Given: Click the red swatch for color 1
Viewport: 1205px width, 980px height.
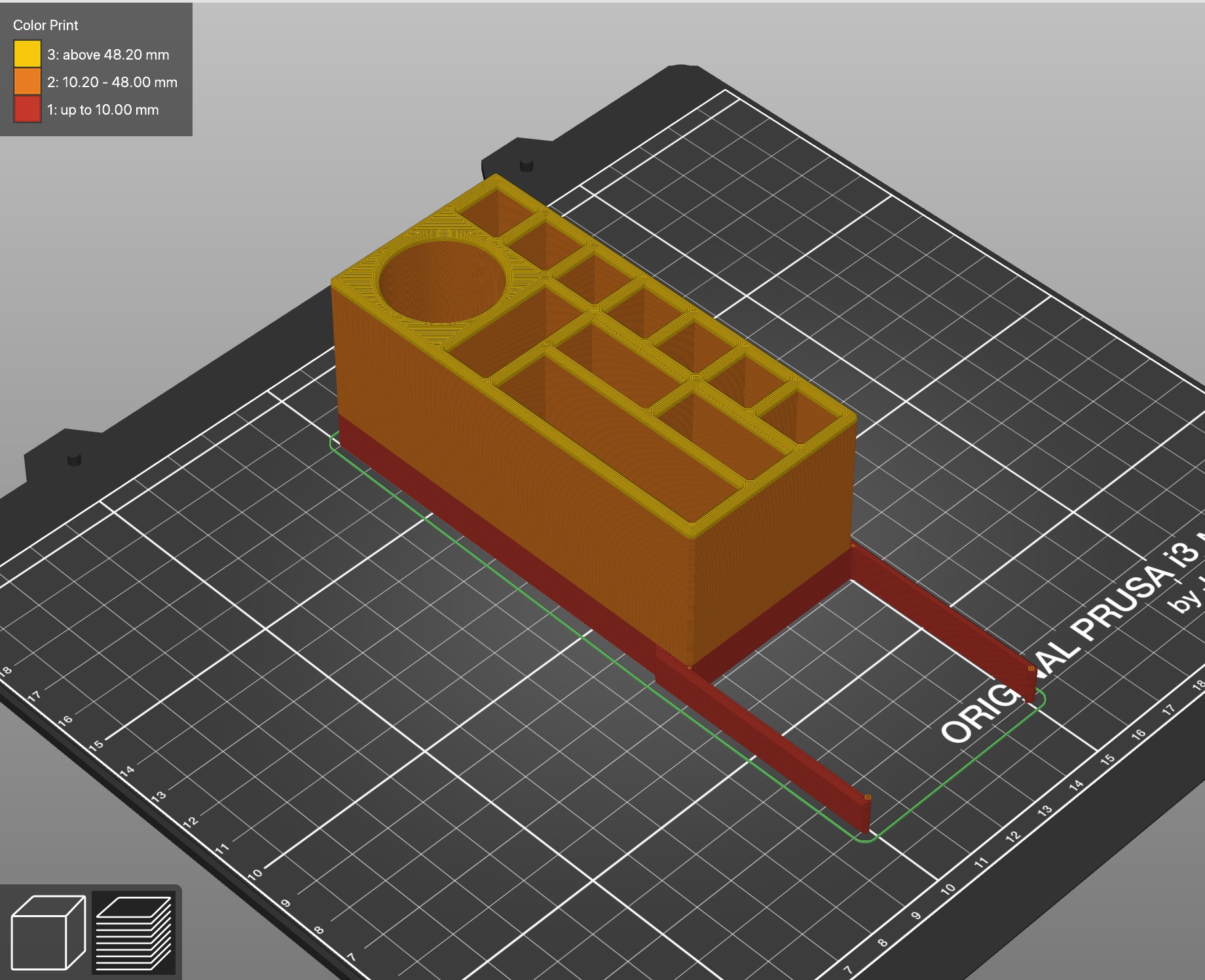Looking at the screenshot, I should pos(28,109).
